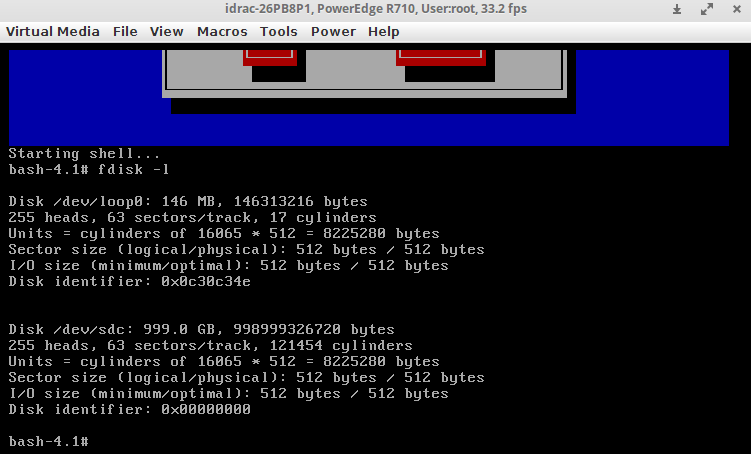Click the Disk identifier 0x0c30c34e line
The height and width of the screenshot is (454, 751).
[x=129, y=281]
